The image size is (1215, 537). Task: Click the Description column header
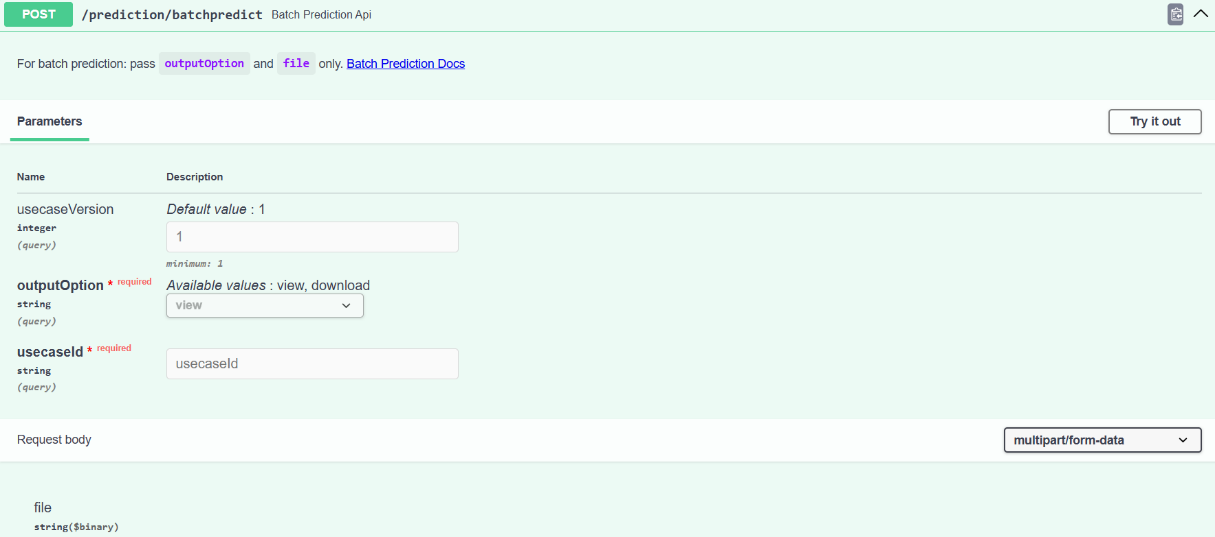tap(195, 176)
